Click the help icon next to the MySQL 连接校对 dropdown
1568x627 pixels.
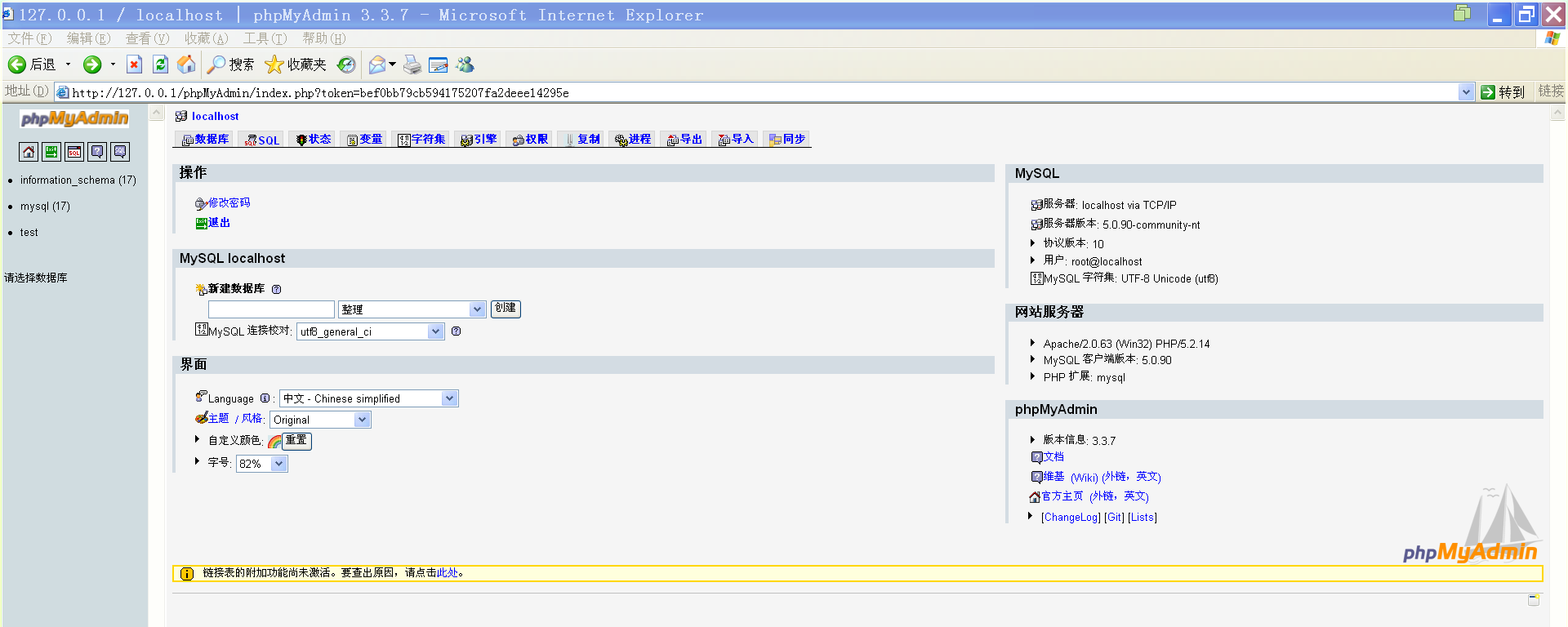tap(456, 331)
